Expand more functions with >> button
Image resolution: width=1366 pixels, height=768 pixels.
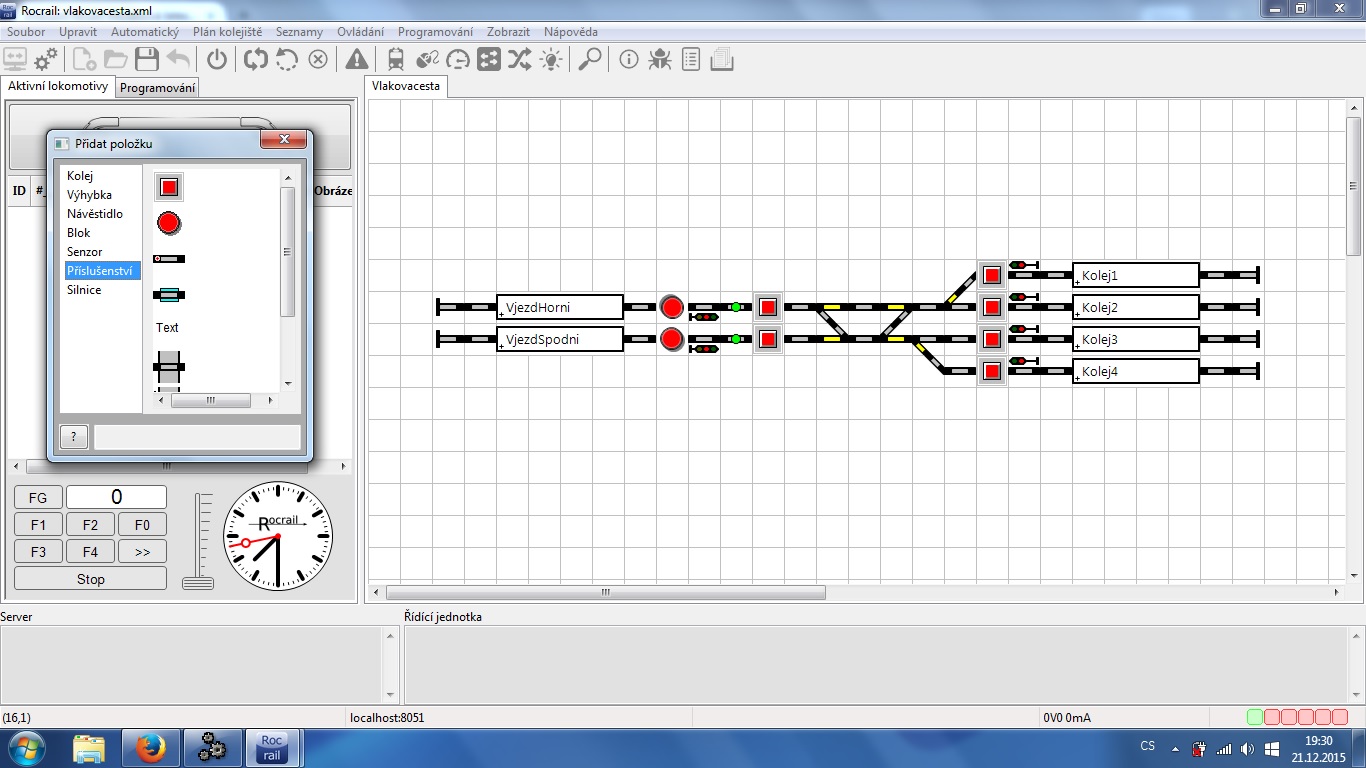[142, 551]
